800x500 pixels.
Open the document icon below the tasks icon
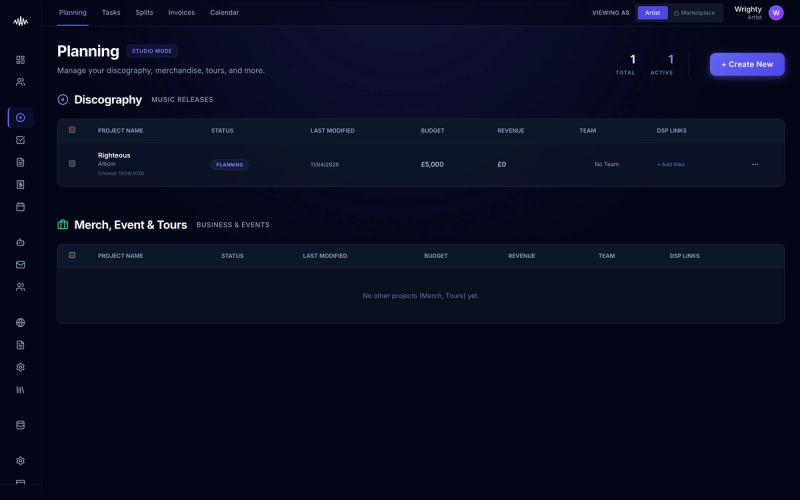click(20, 162)
